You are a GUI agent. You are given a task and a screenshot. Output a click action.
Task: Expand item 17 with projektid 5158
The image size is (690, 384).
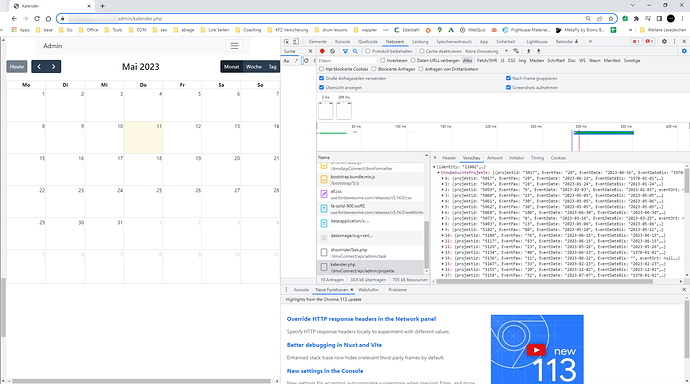443,275
